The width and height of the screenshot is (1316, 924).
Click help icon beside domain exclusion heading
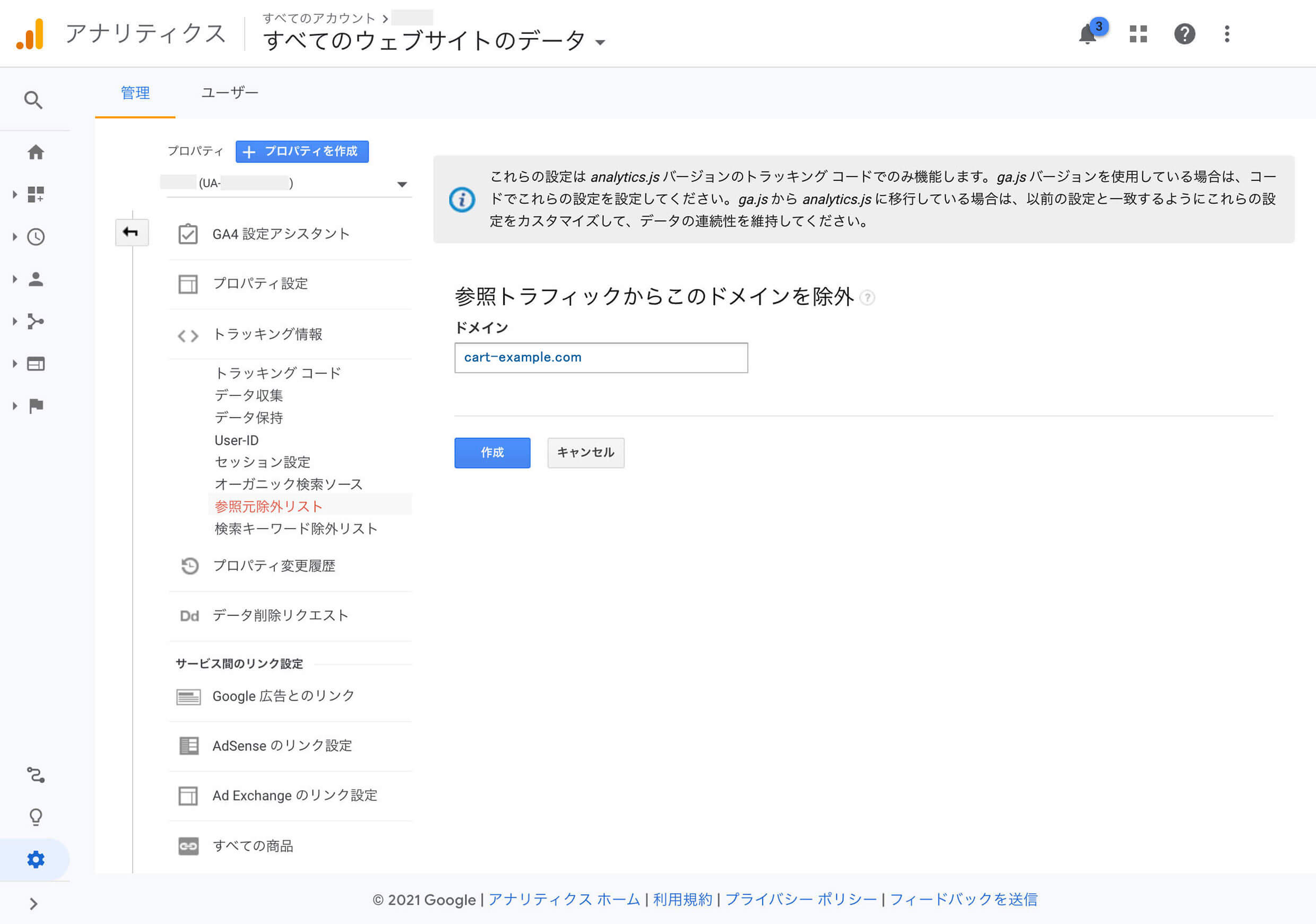tap(868, 298)
